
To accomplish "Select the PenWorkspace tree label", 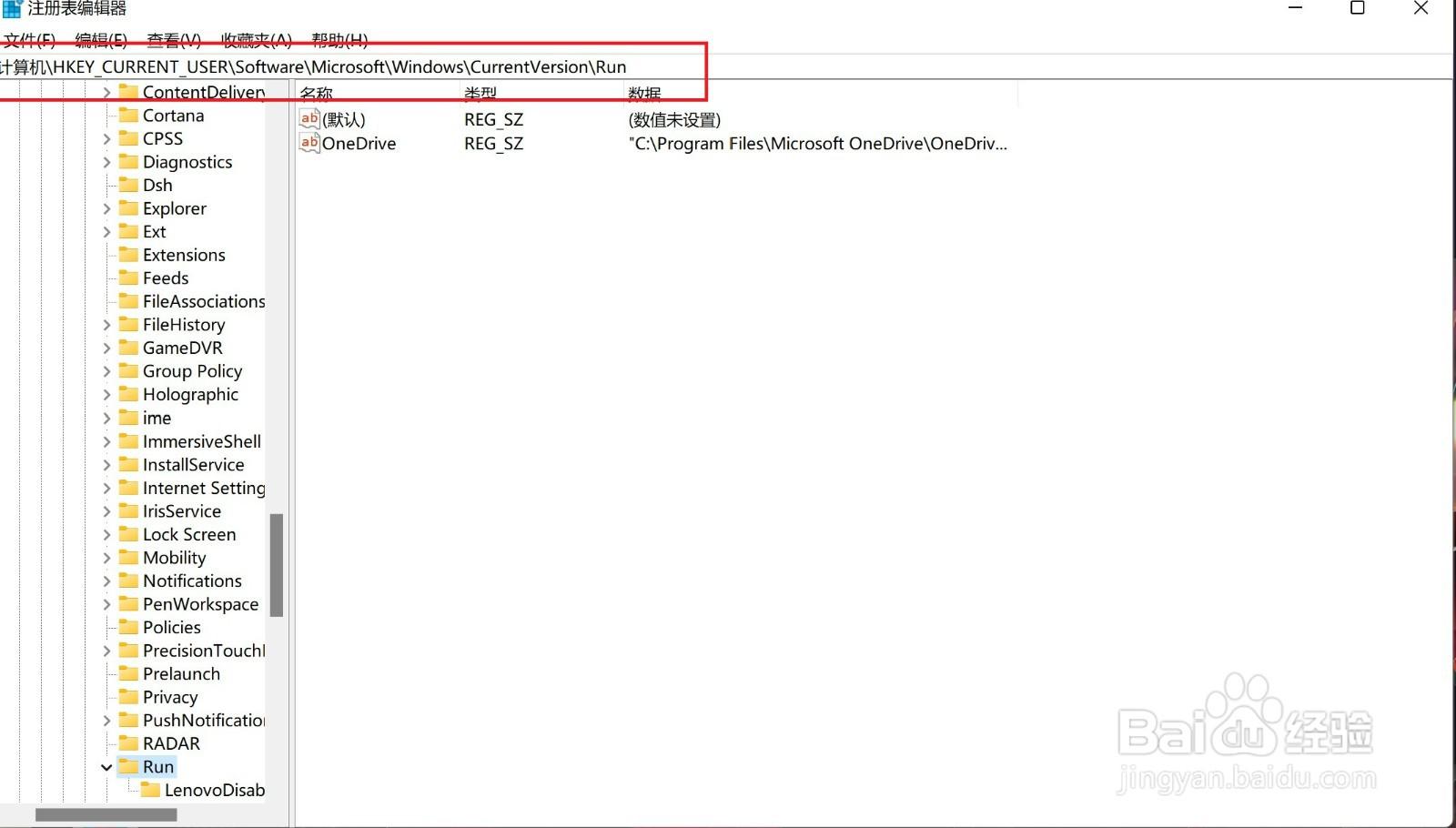I will coord(200,604).
